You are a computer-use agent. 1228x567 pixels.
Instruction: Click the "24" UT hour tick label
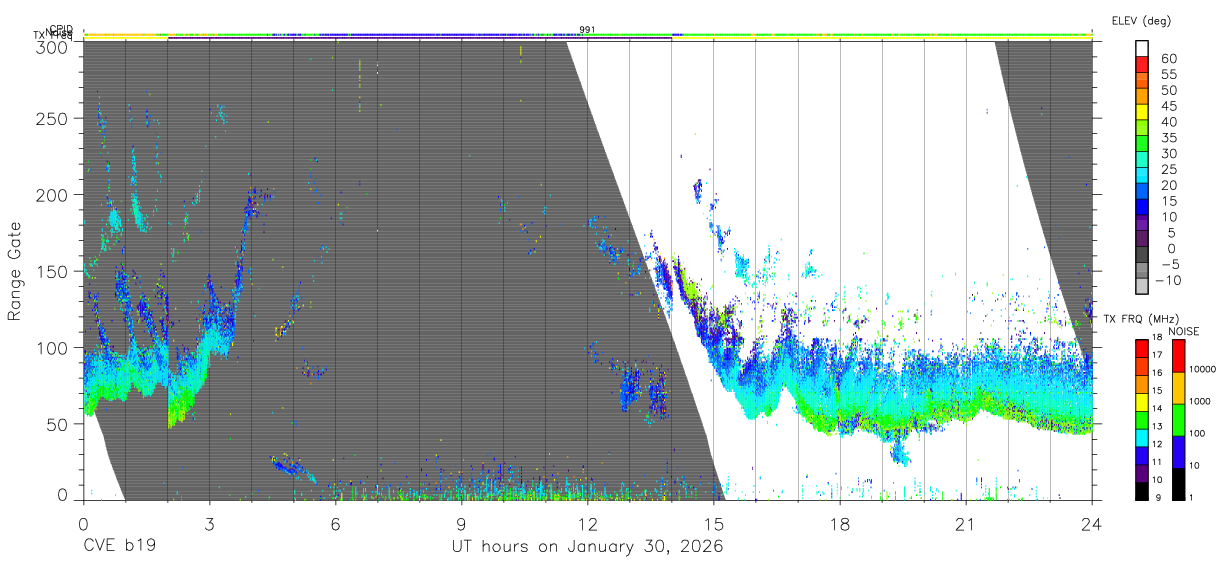1092,523
